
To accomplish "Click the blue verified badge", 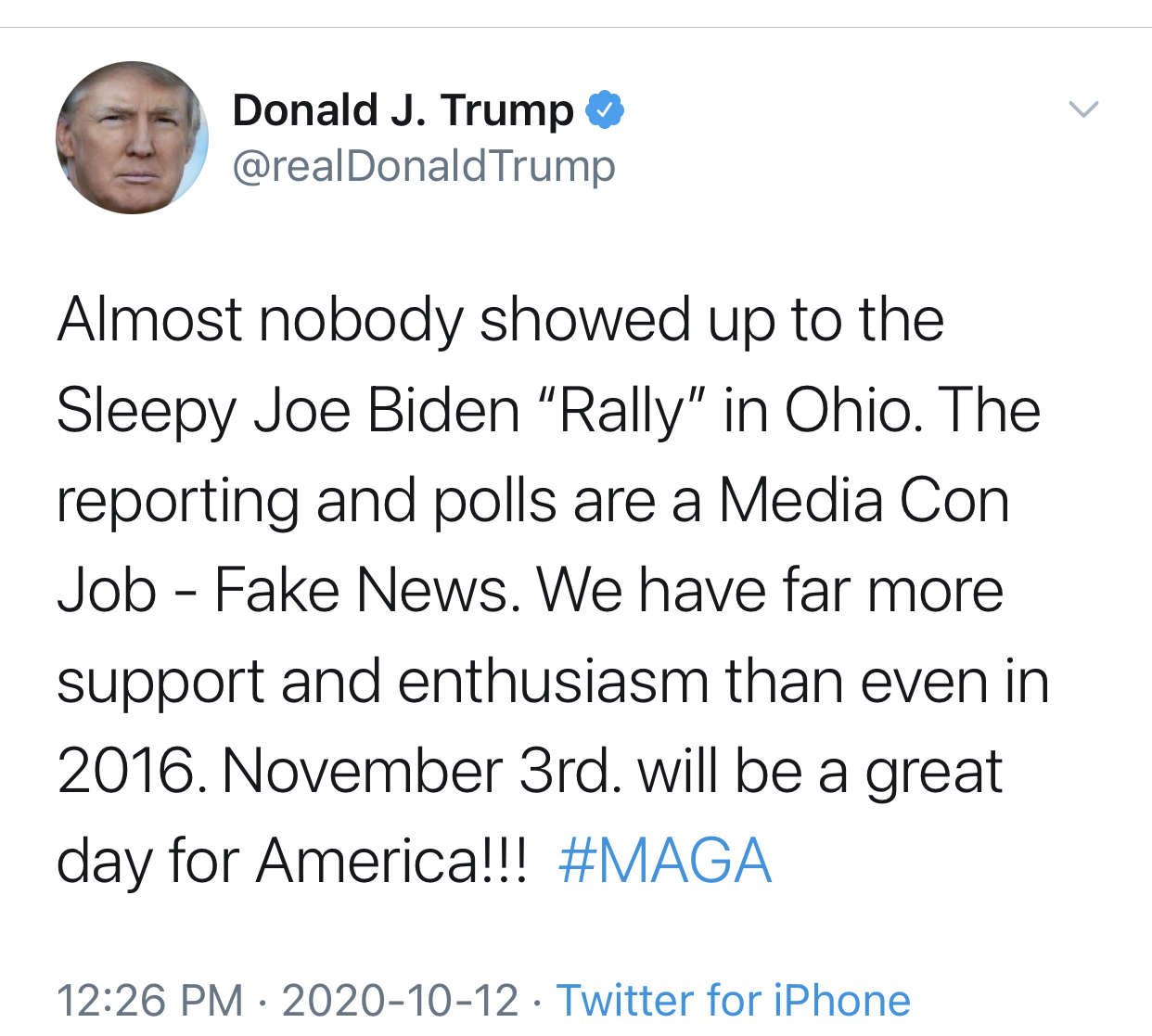I will pyautogui.click(x=605, y=110).
